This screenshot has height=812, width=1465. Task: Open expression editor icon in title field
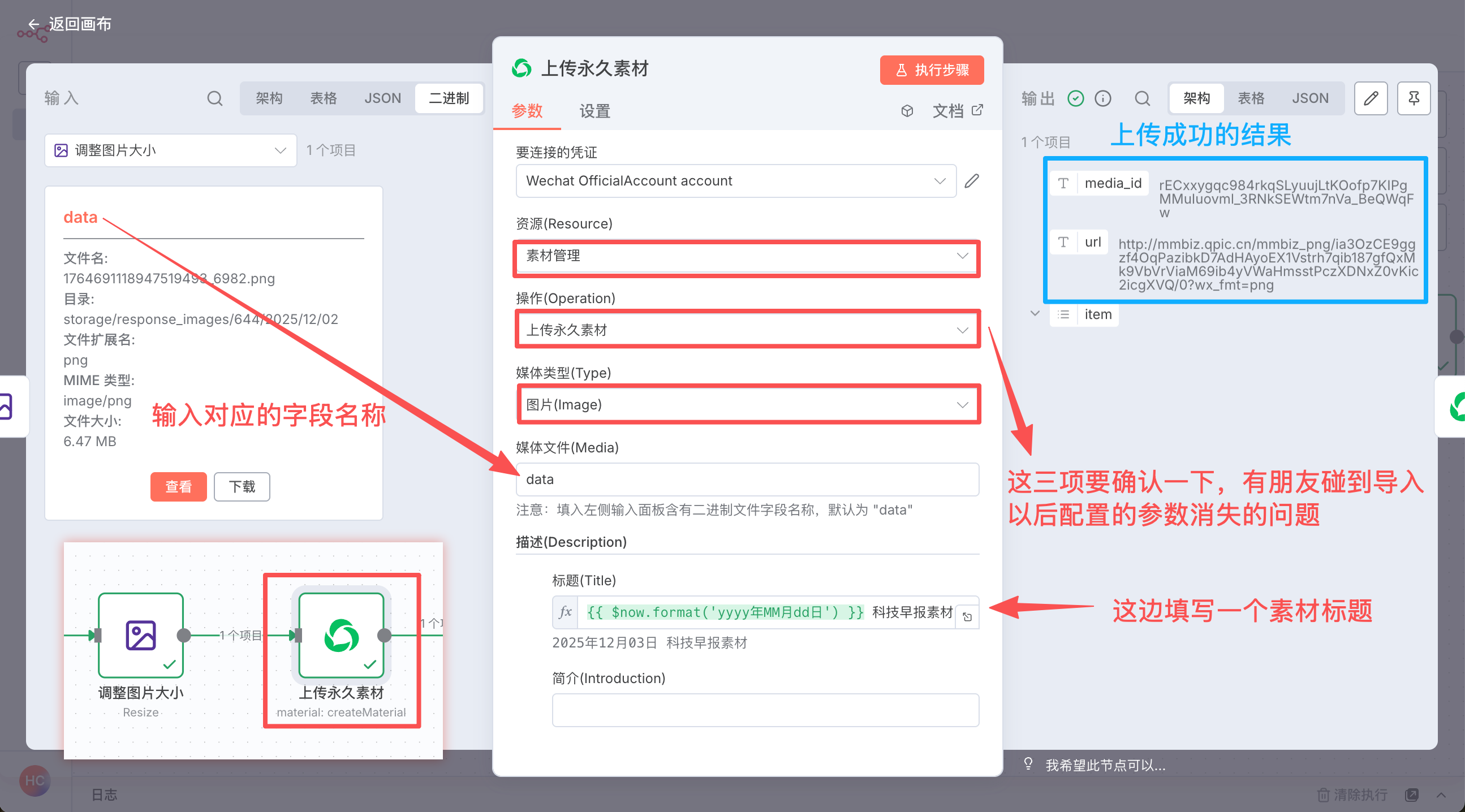coord(967,617)
